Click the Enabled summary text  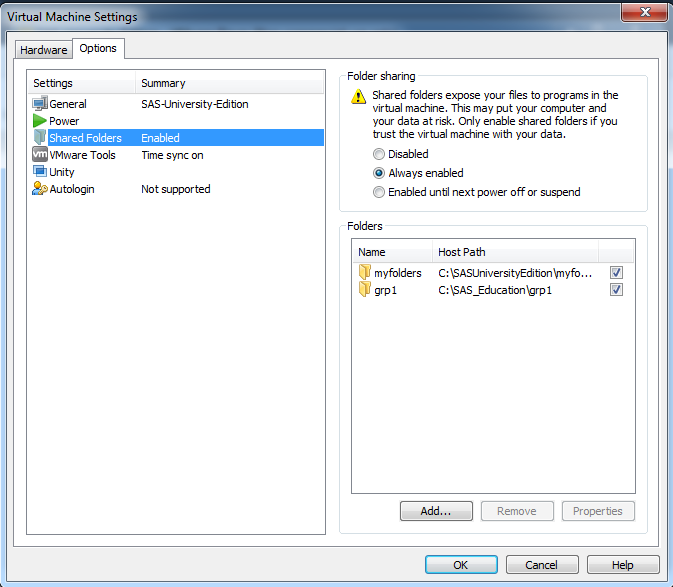(160, 138)
